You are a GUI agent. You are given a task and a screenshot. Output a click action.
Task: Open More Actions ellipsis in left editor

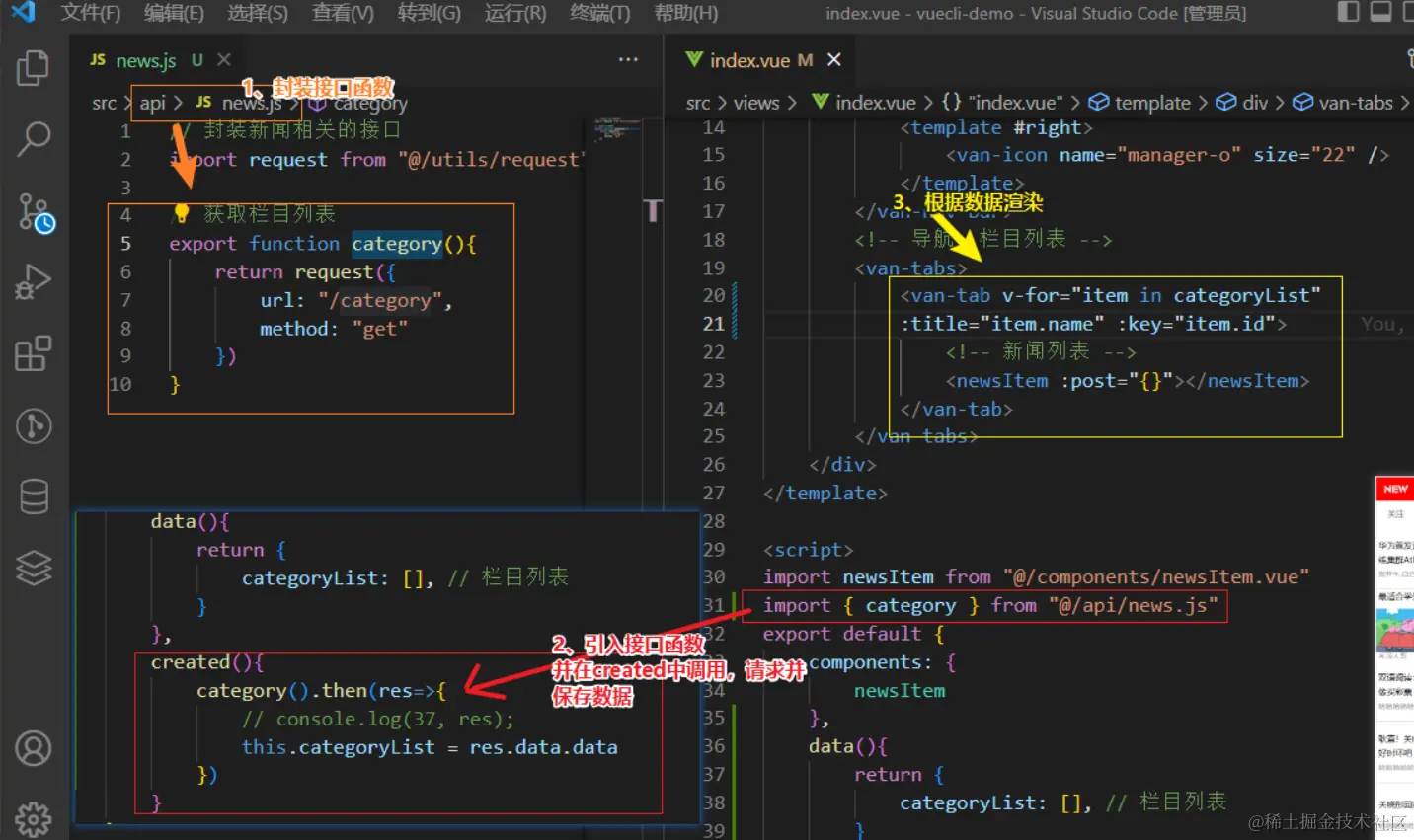(628, 60)
